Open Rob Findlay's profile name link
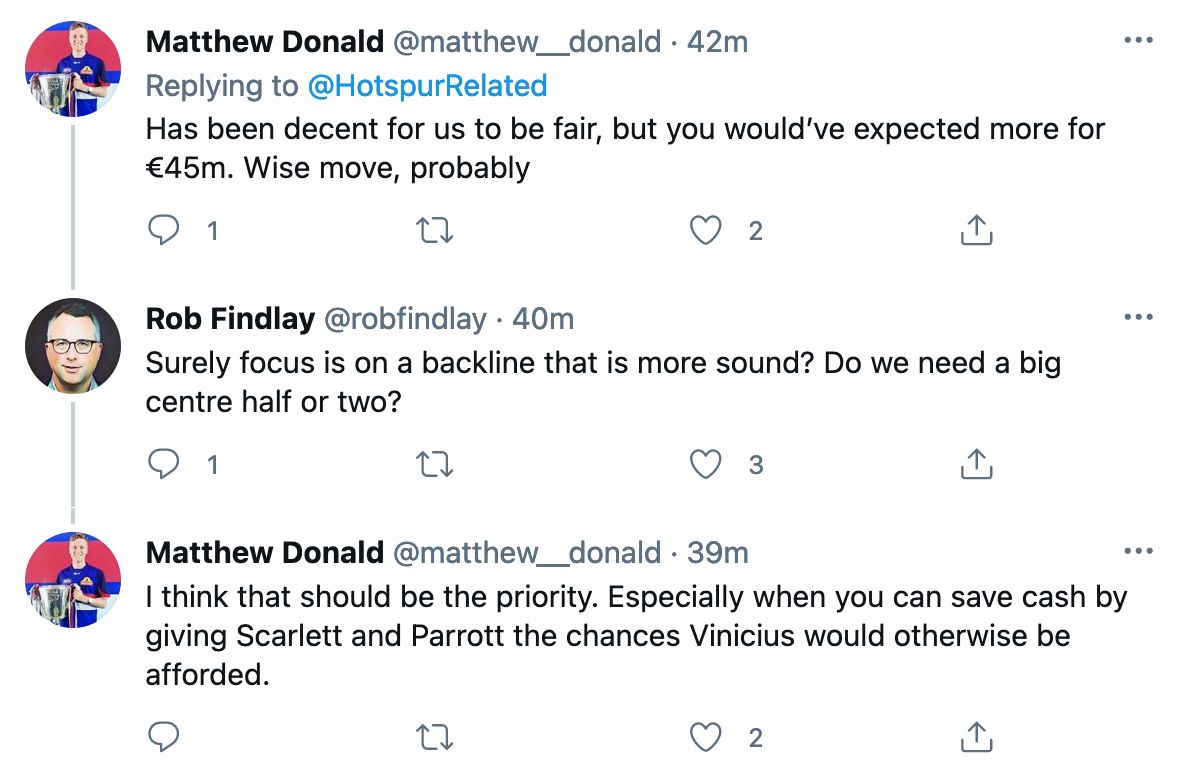The width and height of the screenshot is (1186, 770). click(x=230, y=319)
